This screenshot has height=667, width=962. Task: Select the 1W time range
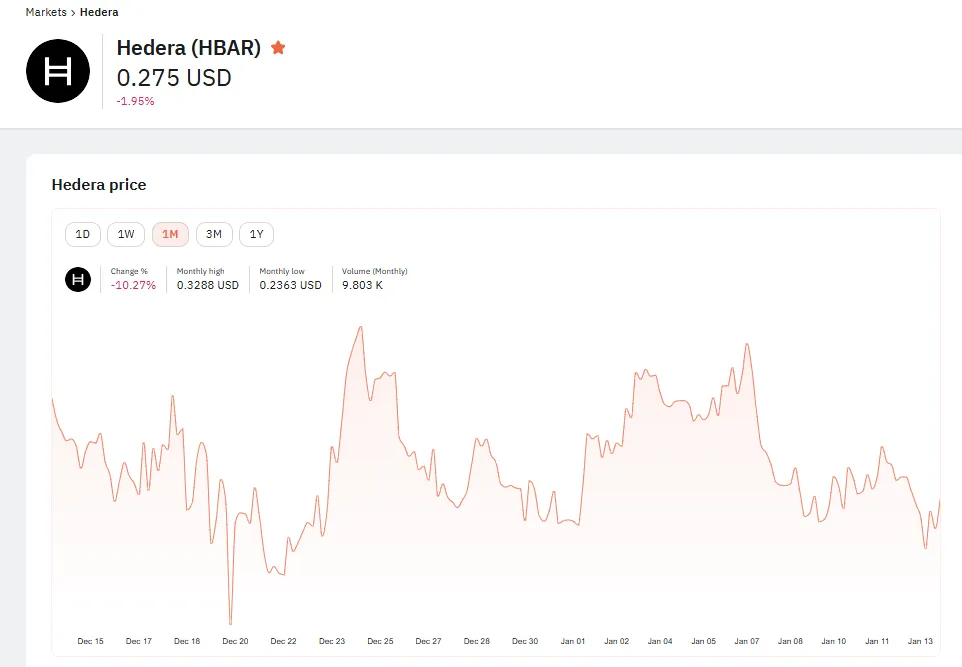pyautogui.click(x=126, y=234)
